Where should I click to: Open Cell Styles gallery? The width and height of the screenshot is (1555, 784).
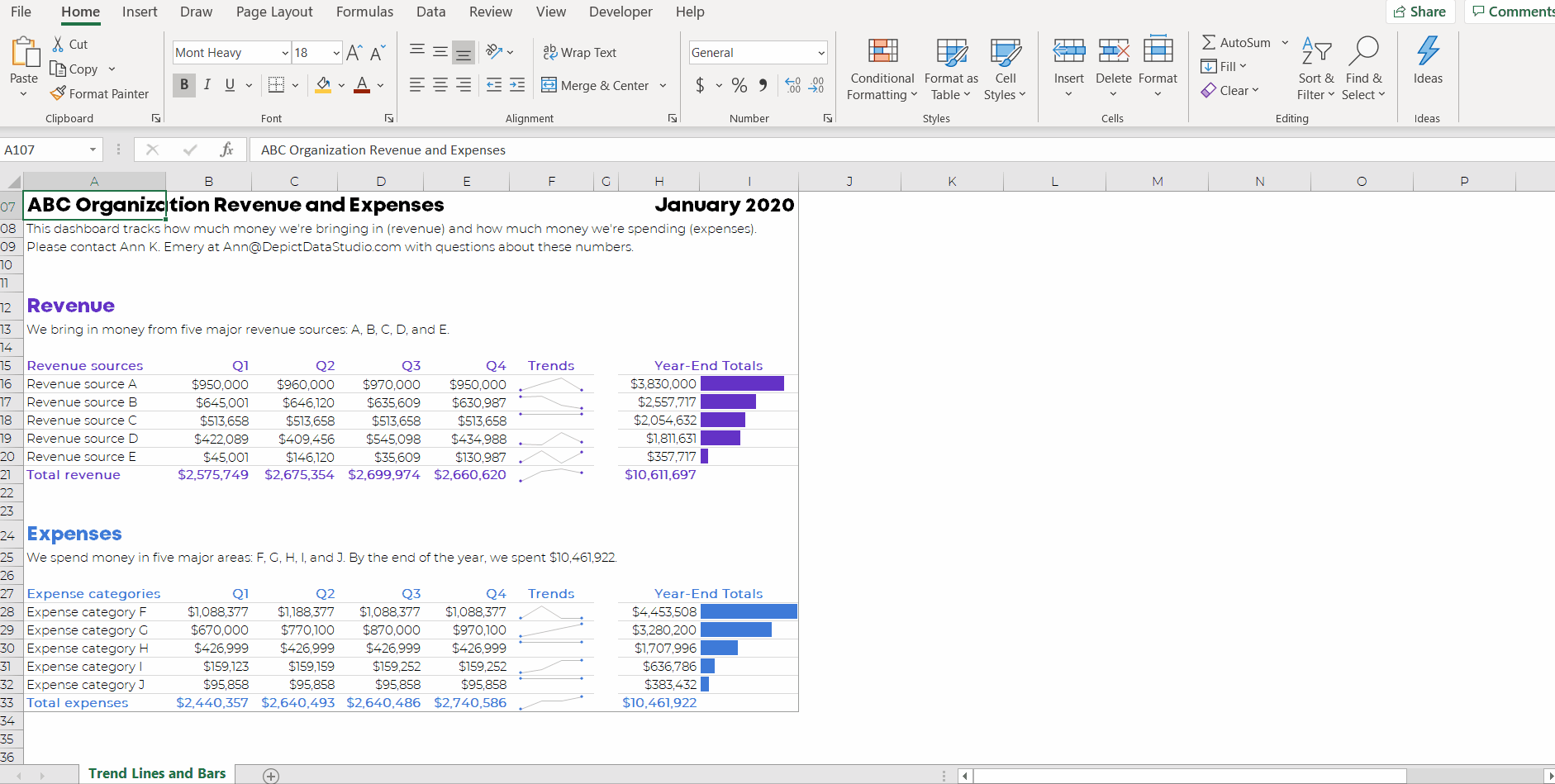[x=1005, y=69]
